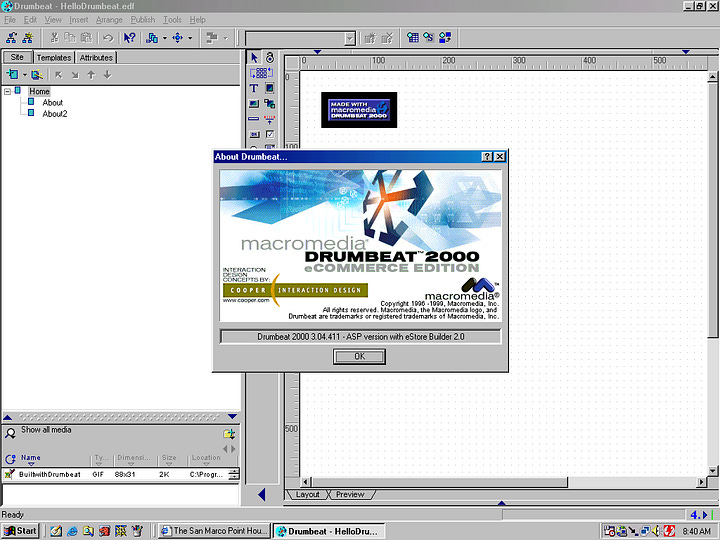720x540 pixels.
Task: Click the Paste clipboard icon
Action: [86, 38]
